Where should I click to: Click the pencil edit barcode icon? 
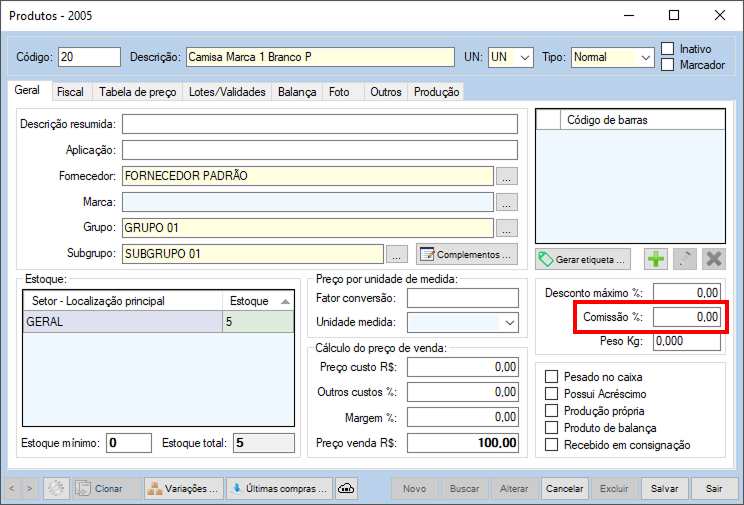pyautogui.click(x=684, y=259)
